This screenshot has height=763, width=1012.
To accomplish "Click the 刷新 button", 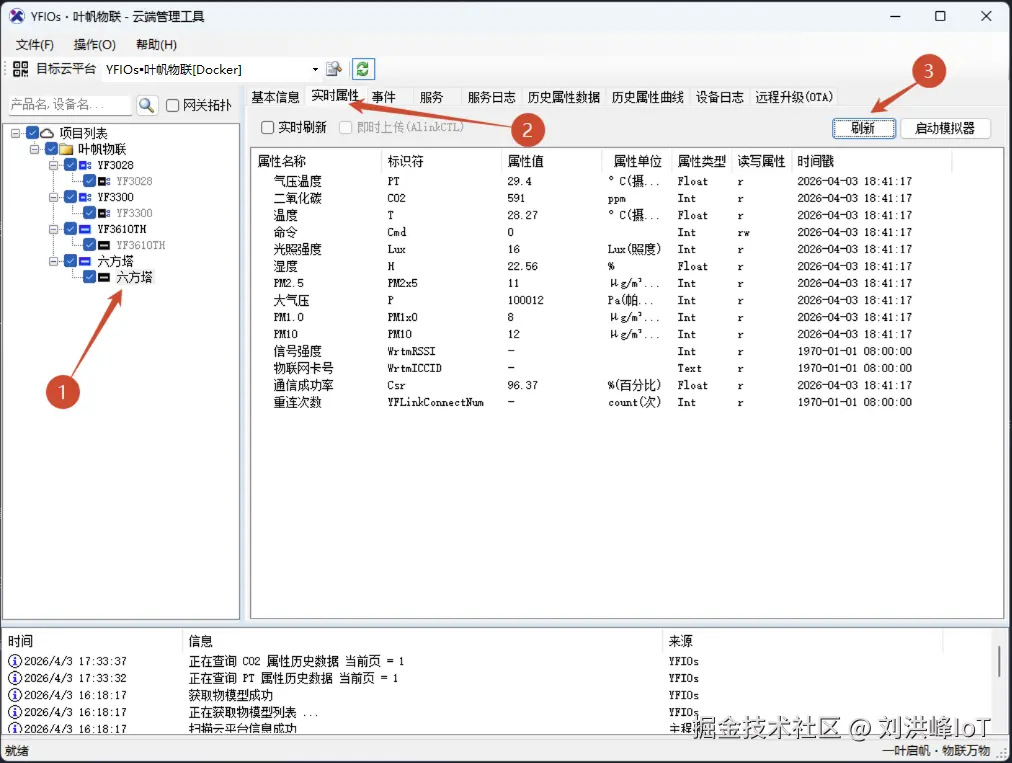I will tap(862, 128).
